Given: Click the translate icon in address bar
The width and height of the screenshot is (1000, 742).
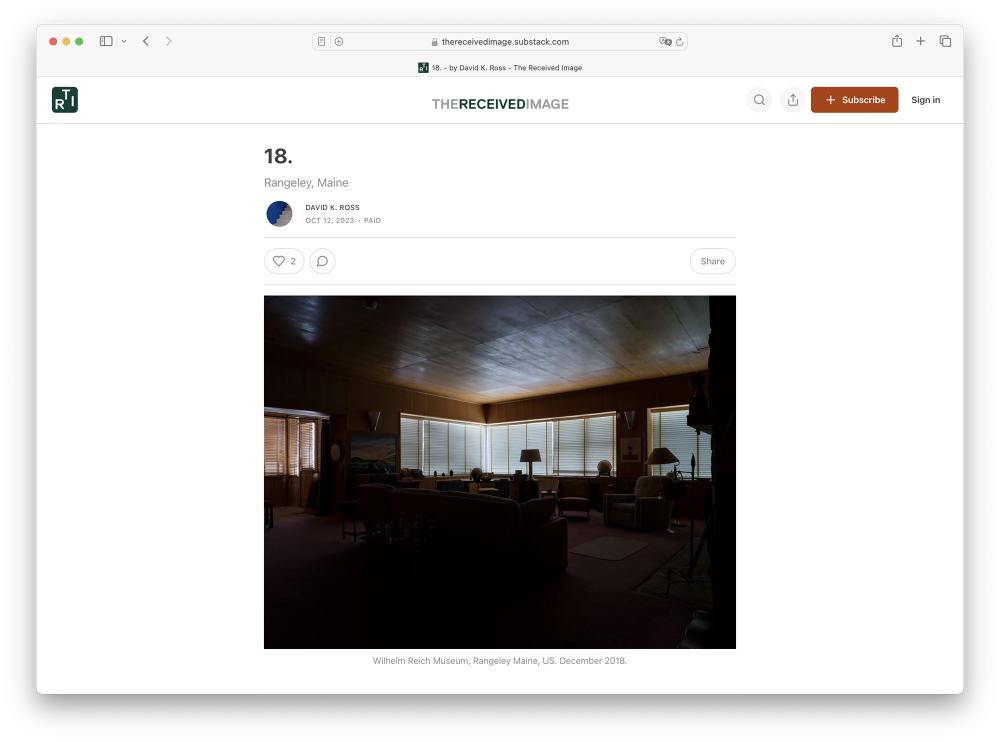Looking at the screenshot, I should tap(665, 42).
